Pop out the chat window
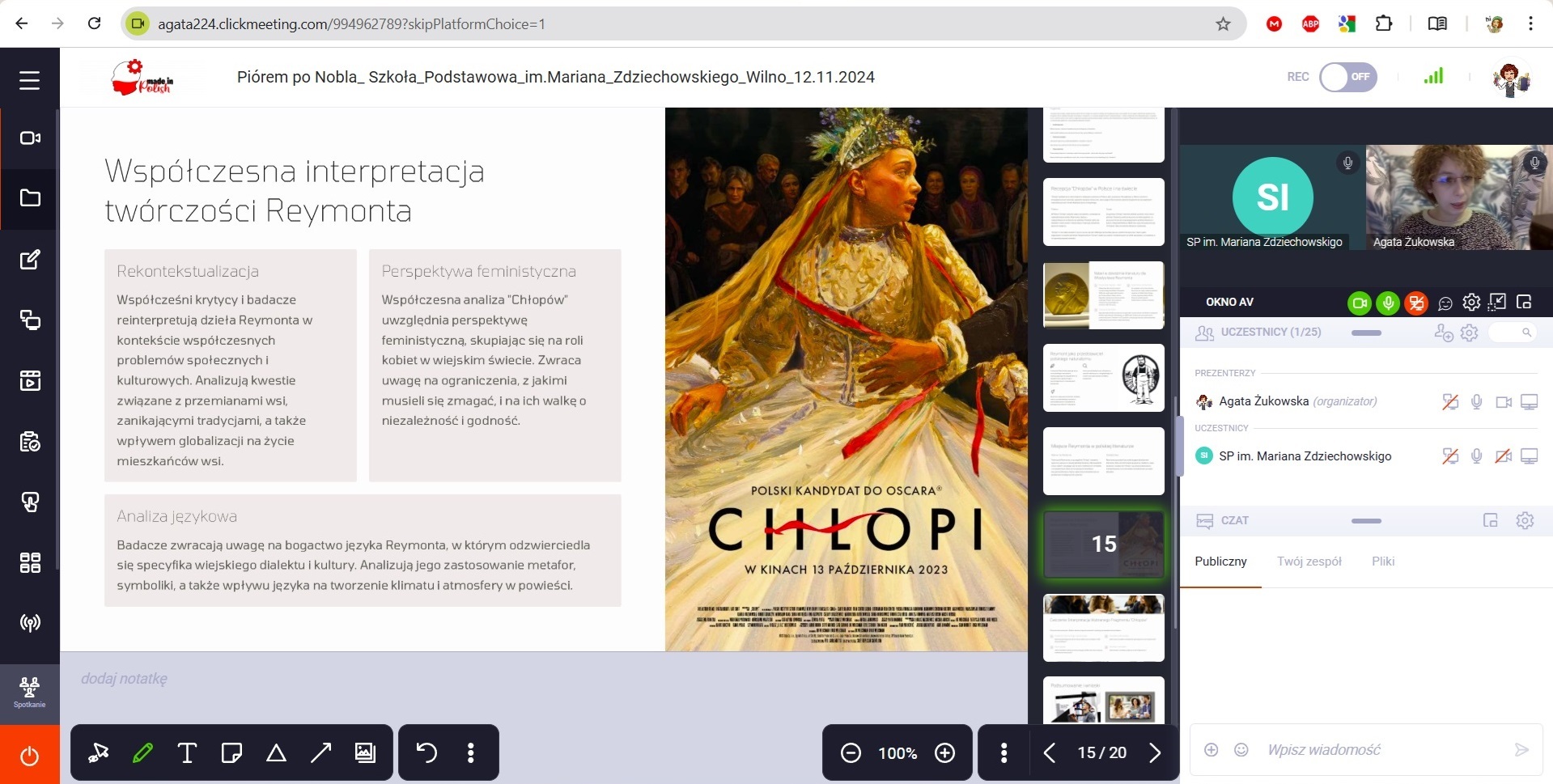The width and height of the screenshot is (1553, 784). pos(1491,521)
